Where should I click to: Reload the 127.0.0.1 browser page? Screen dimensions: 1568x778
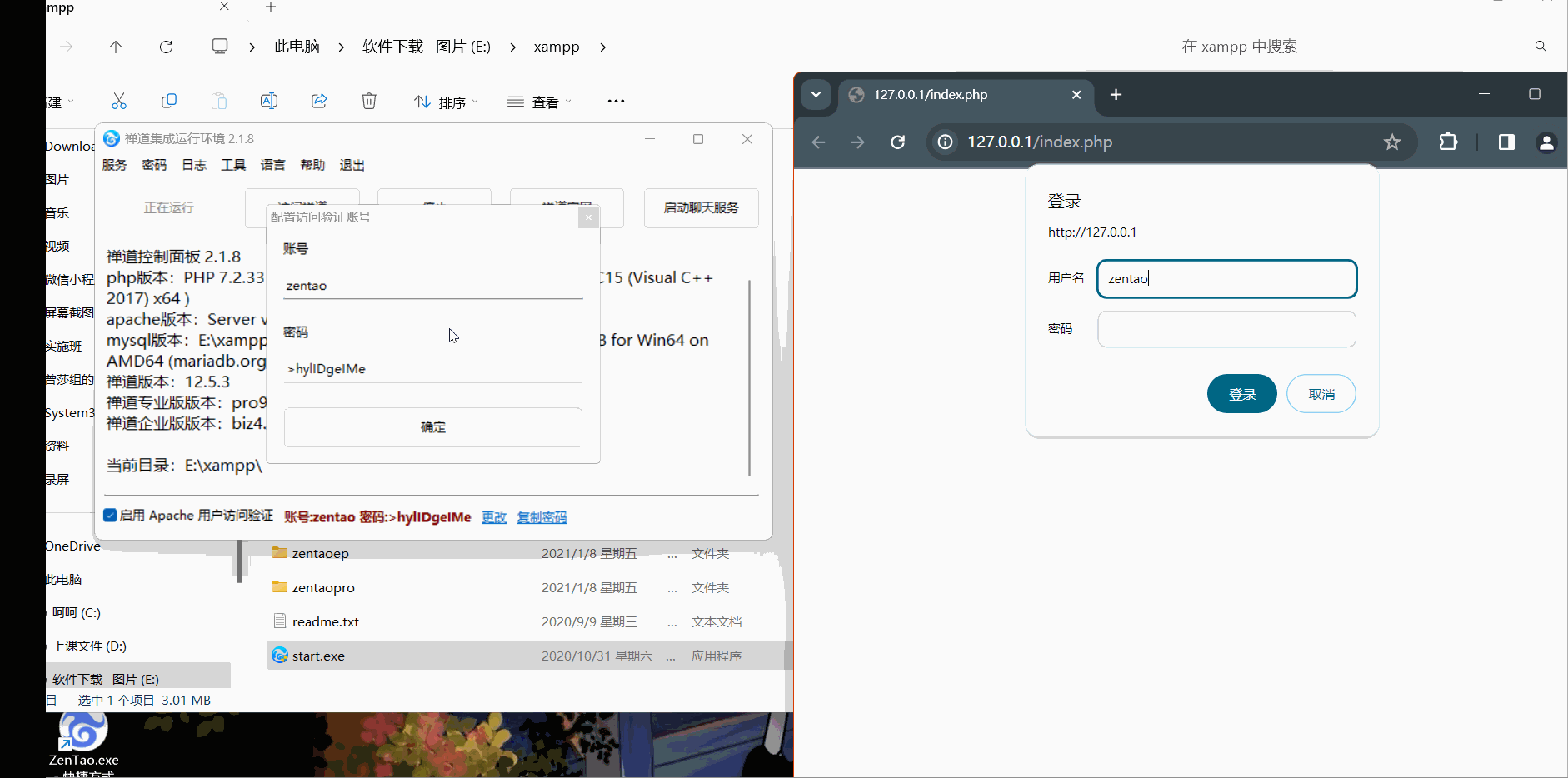[897, 142]
